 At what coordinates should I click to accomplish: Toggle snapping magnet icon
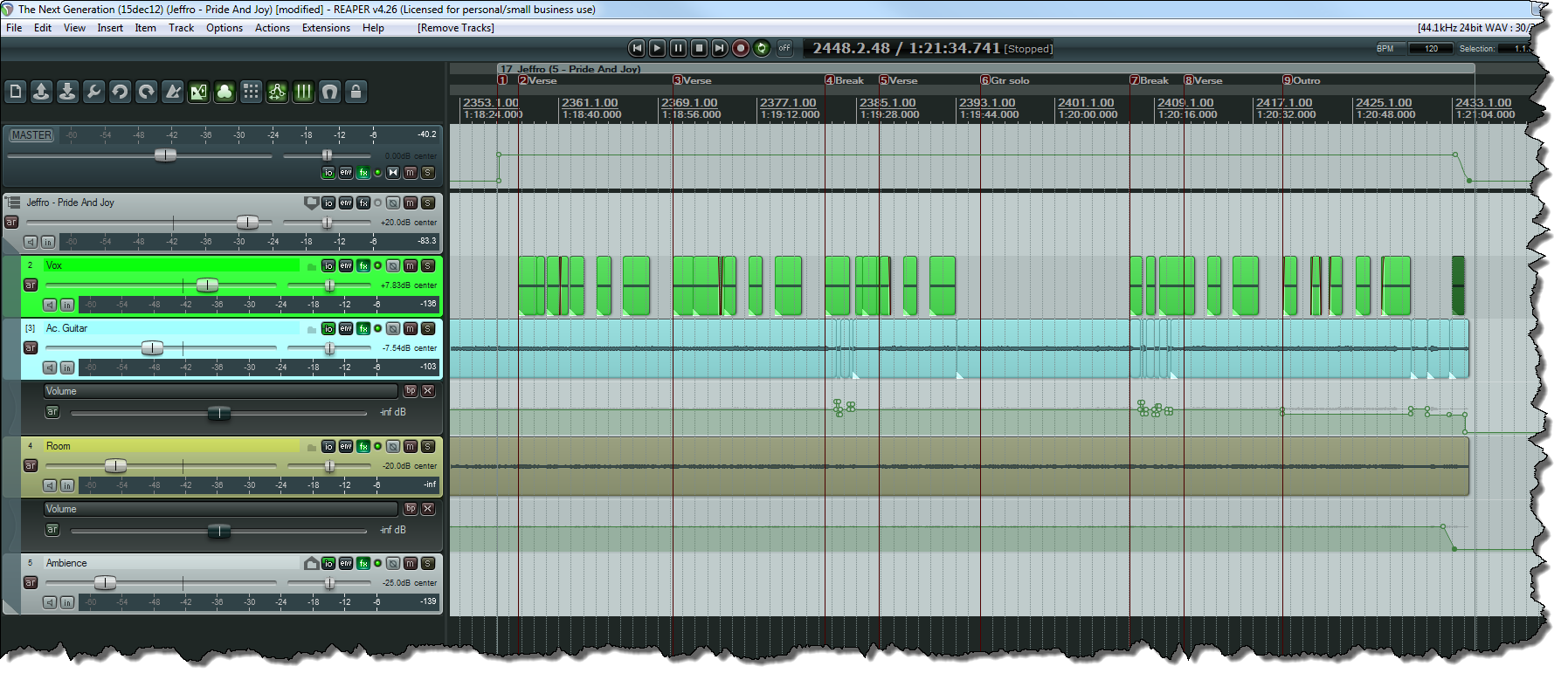click(x=329, y=92)
